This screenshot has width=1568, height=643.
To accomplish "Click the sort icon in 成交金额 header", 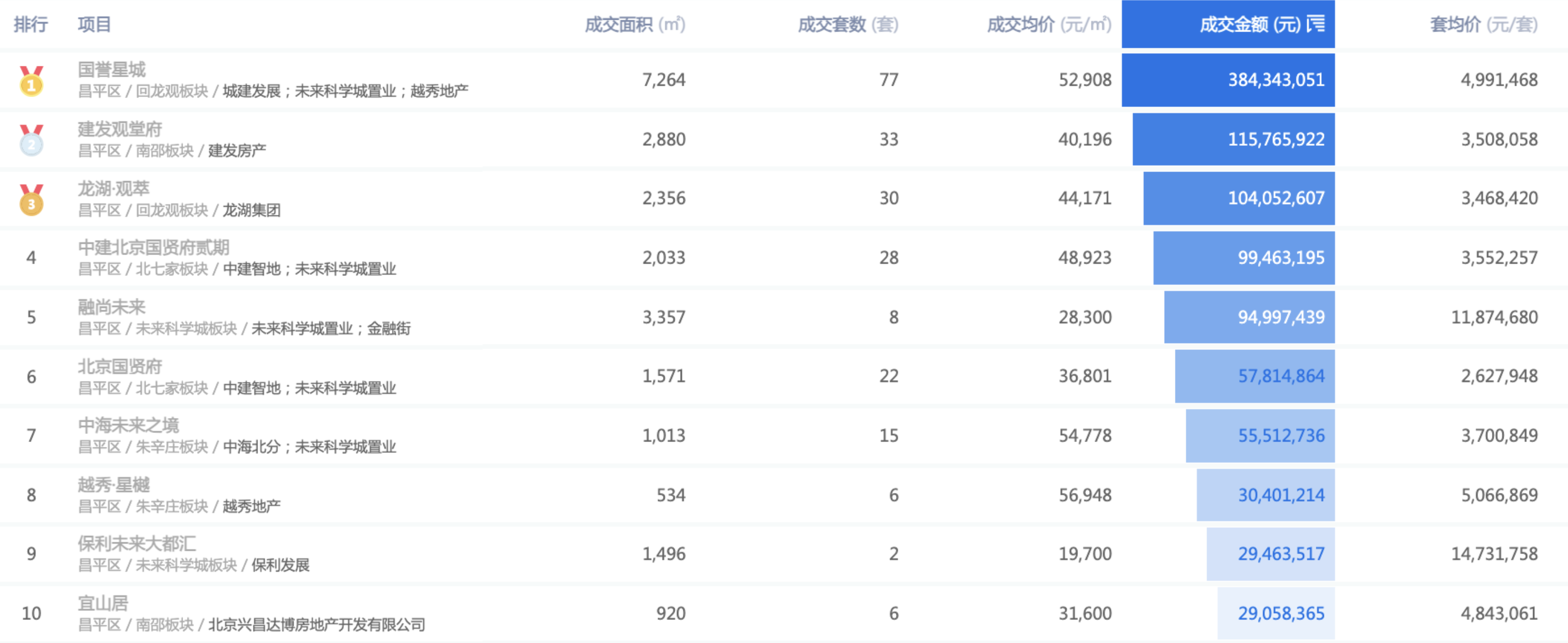I will pos(1316,24).
